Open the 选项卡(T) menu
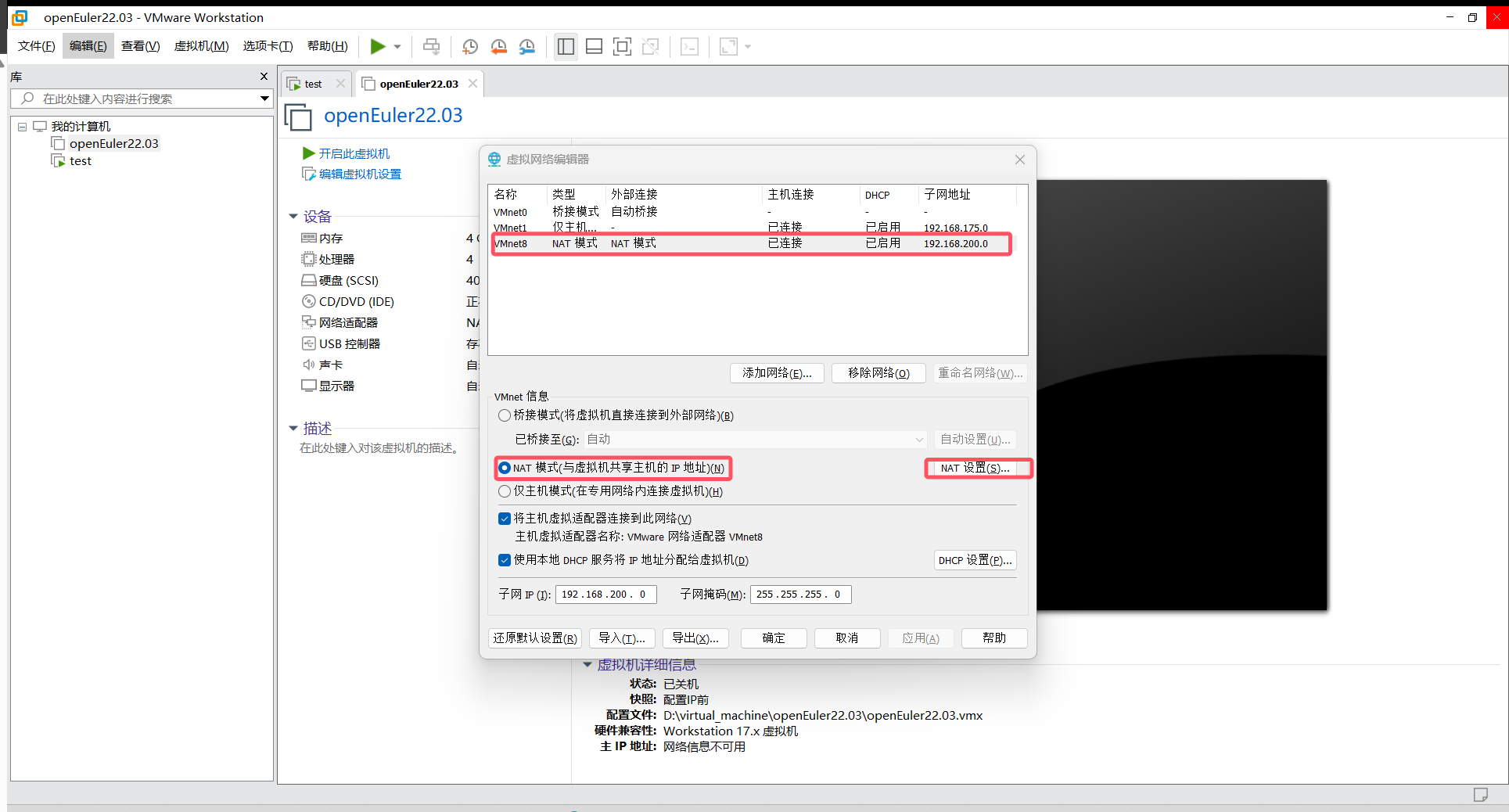The width and height of the screenshot is (1509, 812). click(x=268, y=46)
